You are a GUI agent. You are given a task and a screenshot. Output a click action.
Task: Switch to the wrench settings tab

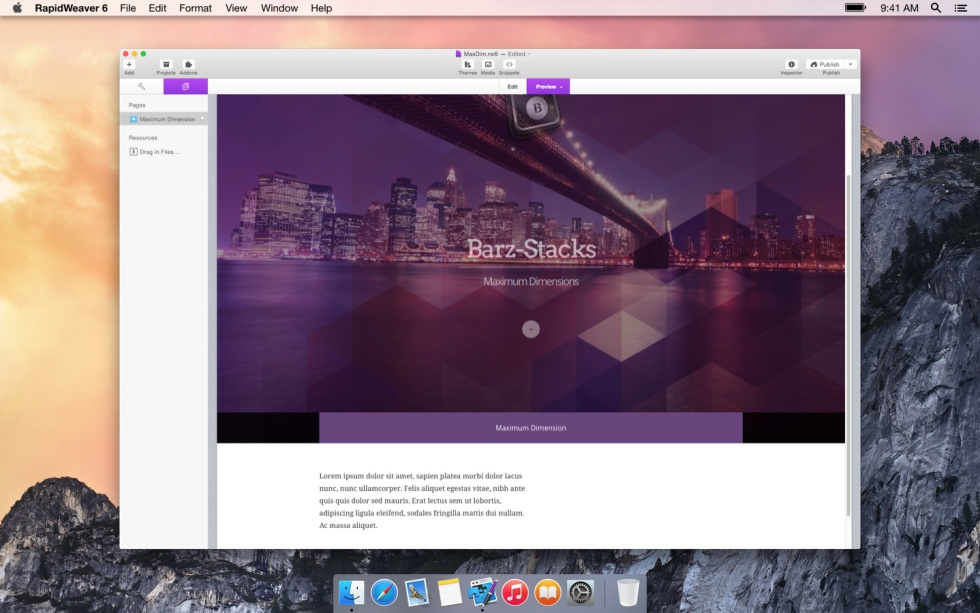tap(141, 86)
